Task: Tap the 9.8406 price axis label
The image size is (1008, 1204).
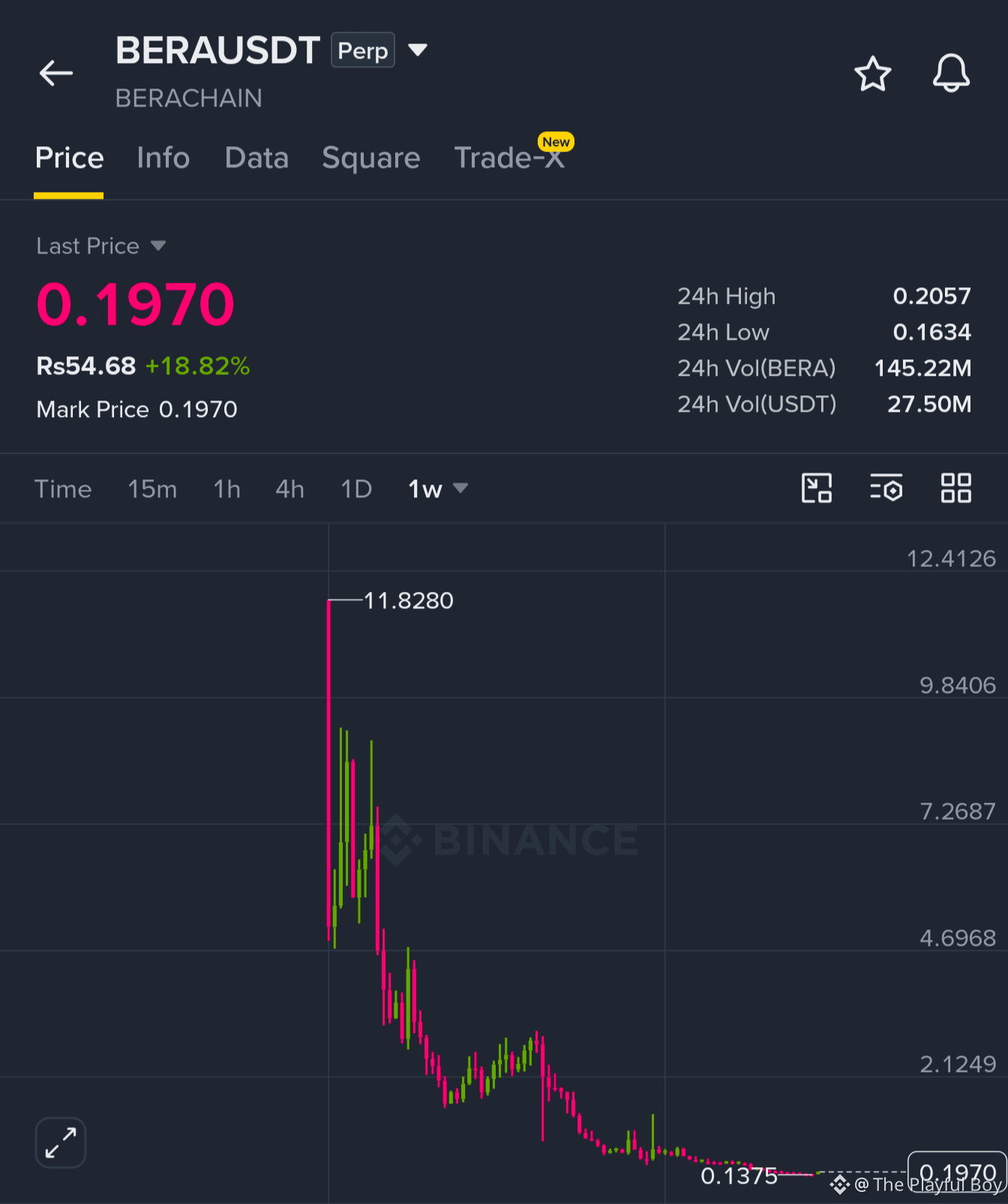Action: (x=958, y=685)
